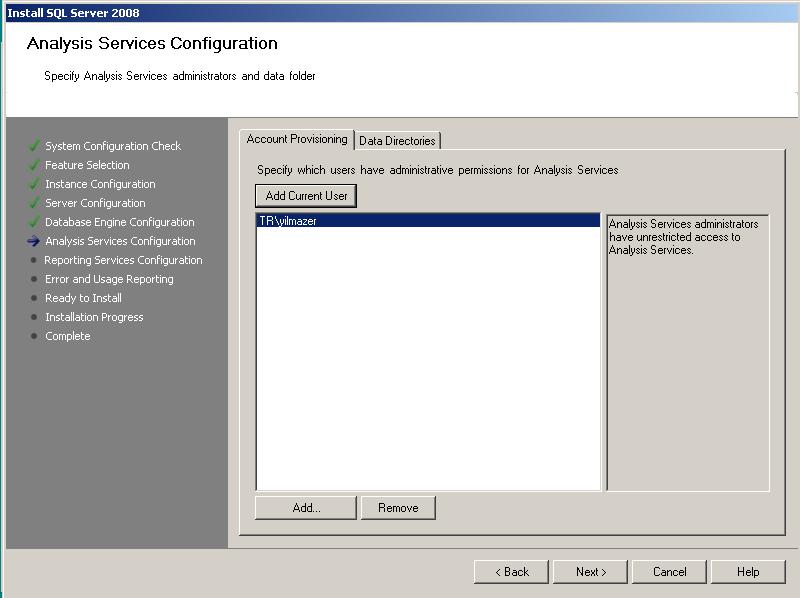Open the Data Directories tab
This screenshot has width=800, height=598.
[397, 141]
